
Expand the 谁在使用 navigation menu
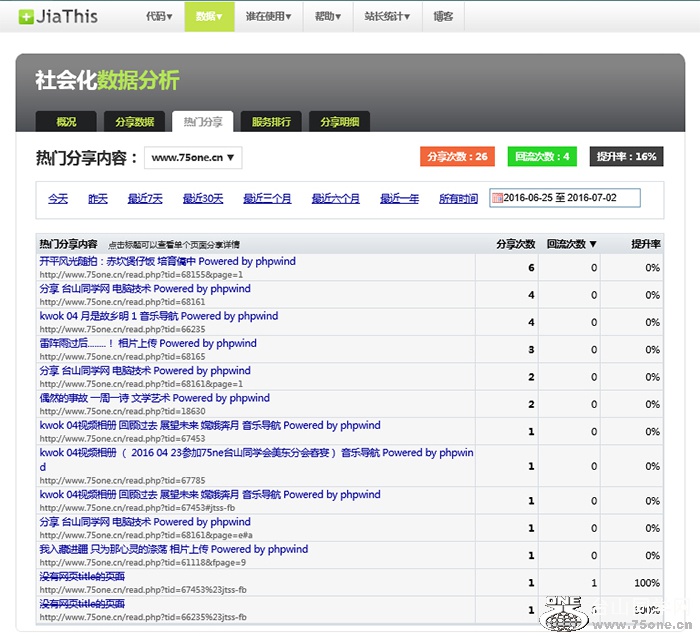click(x=272, y=17)
